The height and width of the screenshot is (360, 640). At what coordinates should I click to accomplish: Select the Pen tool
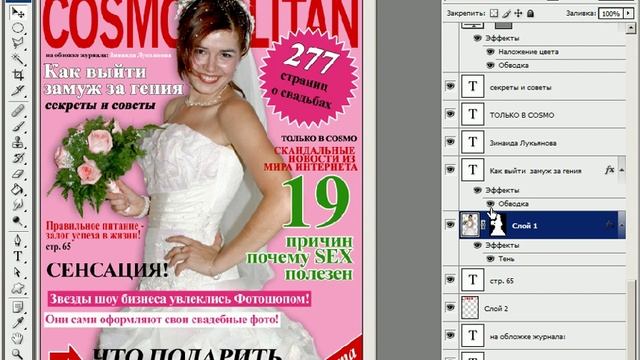tap(18, 241)
